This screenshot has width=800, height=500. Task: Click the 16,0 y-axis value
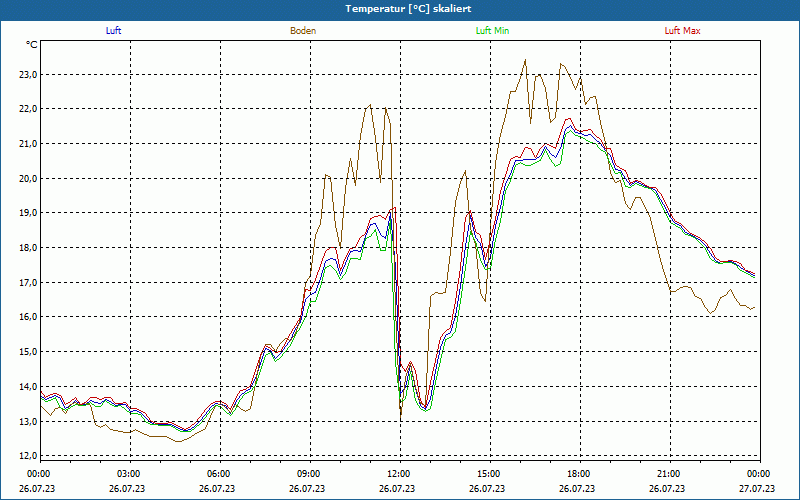[29, 317]
